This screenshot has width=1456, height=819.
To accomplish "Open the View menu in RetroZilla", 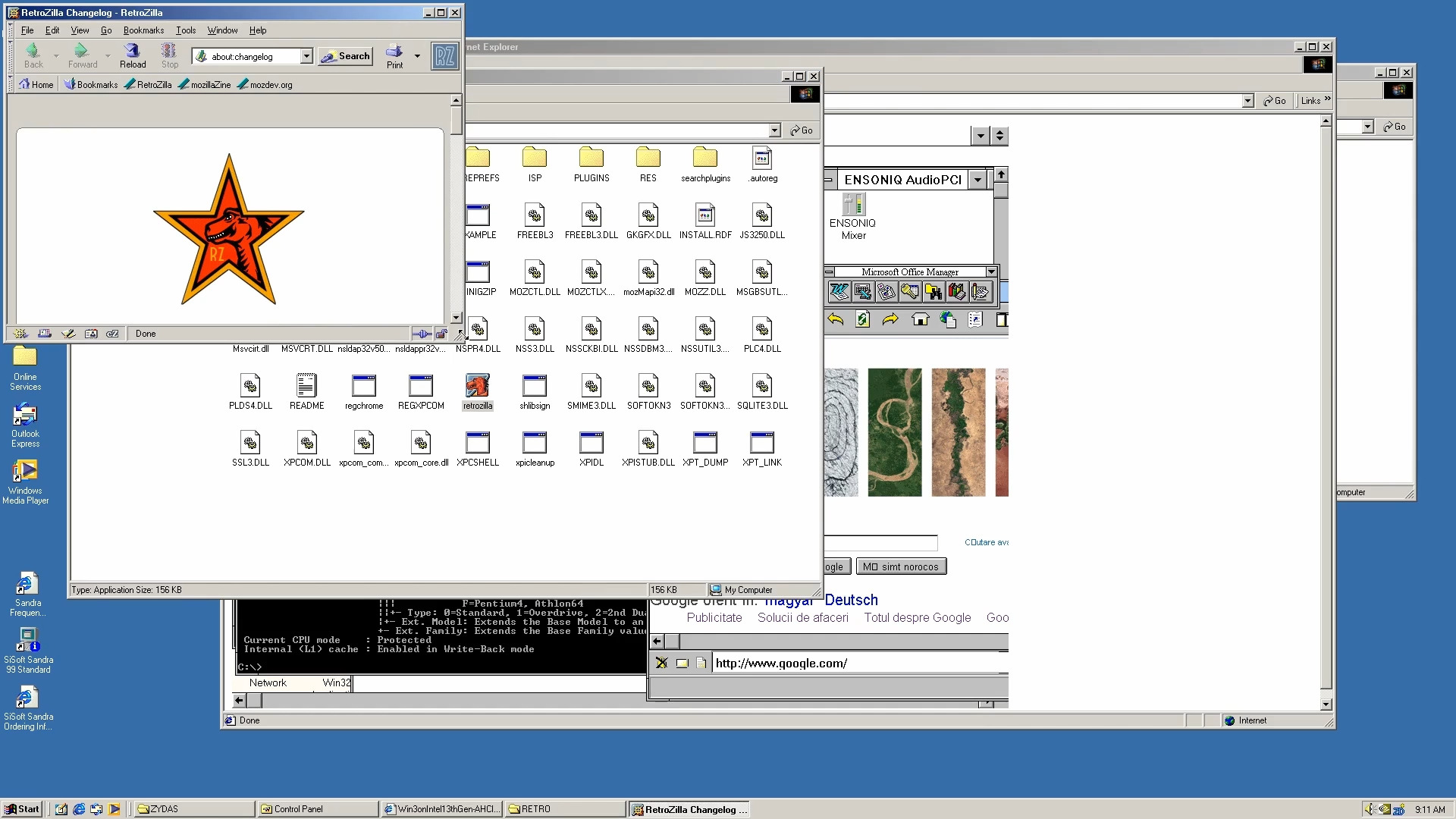I will pos(80,30).
